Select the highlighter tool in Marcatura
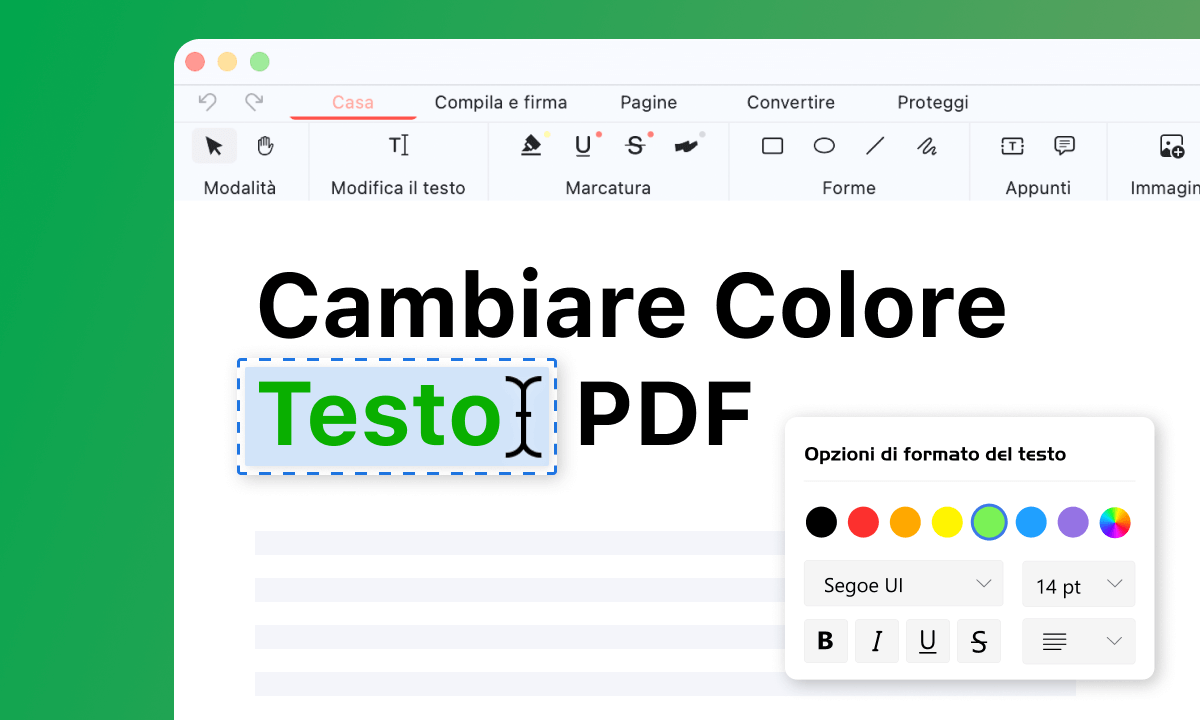The height and width of the screenshot is (720, 1200). (532, 145)
